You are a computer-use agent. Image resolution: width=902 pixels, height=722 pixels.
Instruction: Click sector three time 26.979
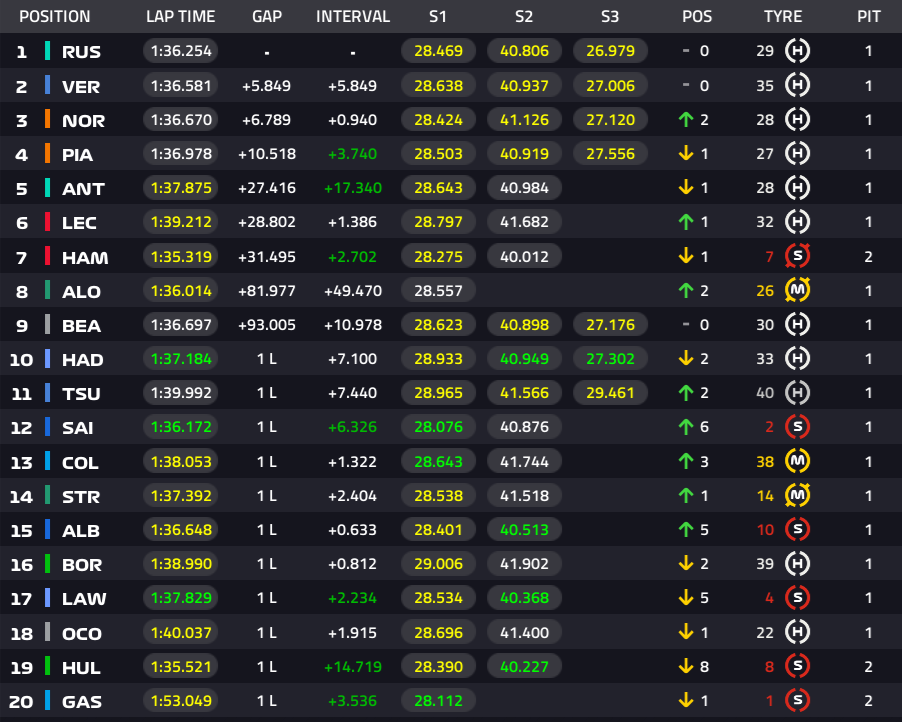pyautogui.click(x=610, y=51)
